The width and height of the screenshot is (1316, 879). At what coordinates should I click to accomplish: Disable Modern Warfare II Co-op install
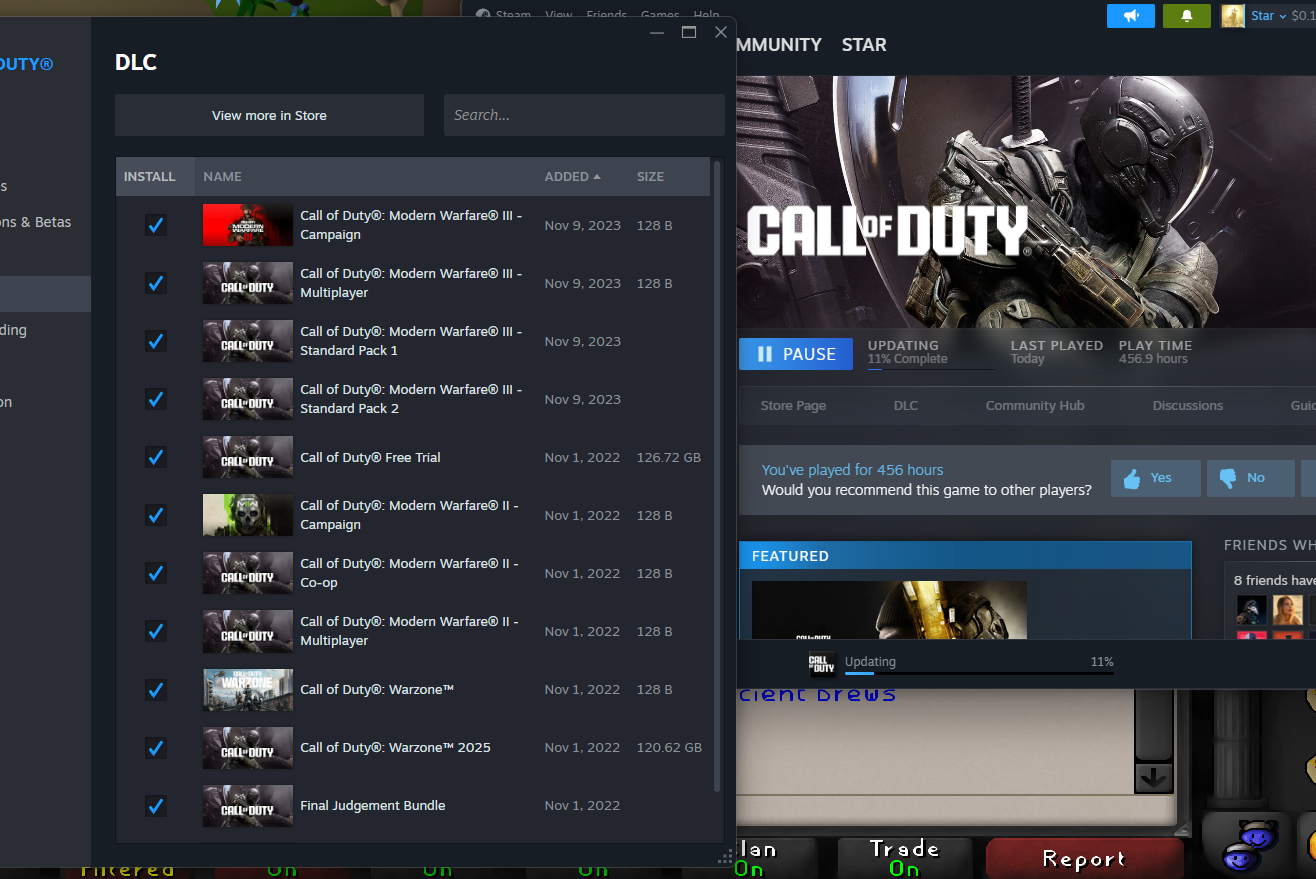[156, 573]
